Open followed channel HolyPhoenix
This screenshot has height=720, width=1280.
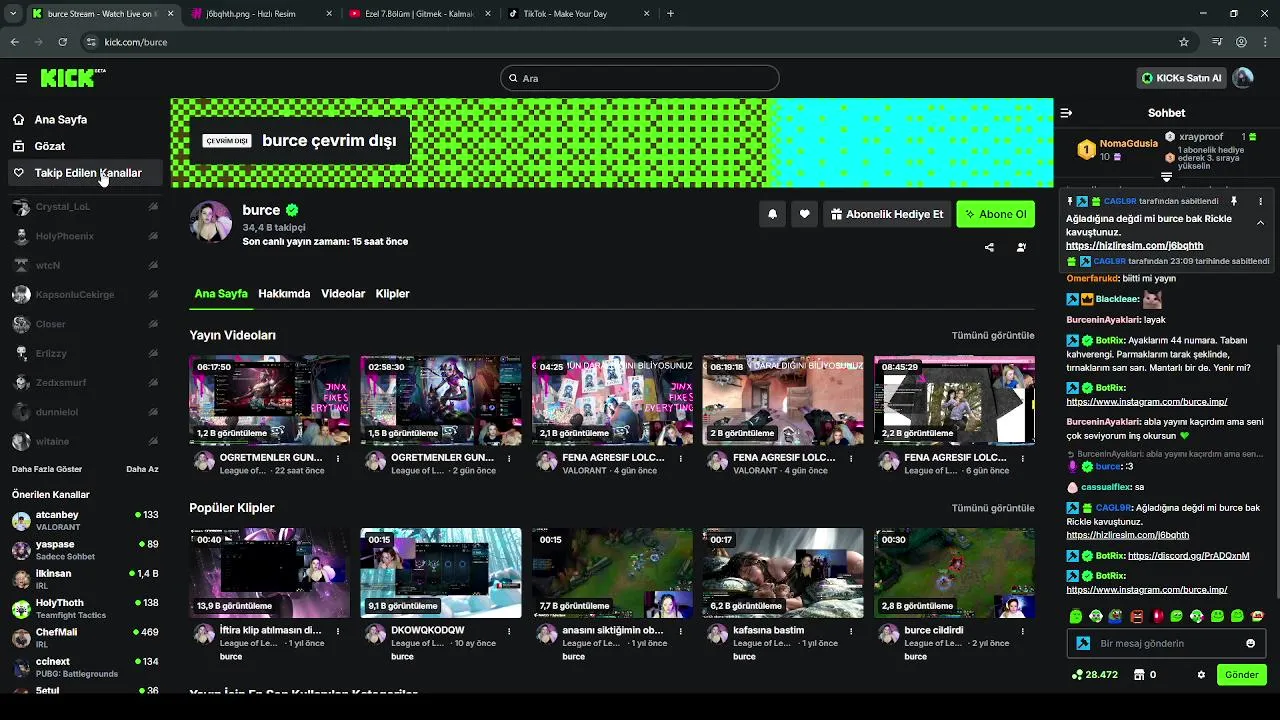pos(85,236)
